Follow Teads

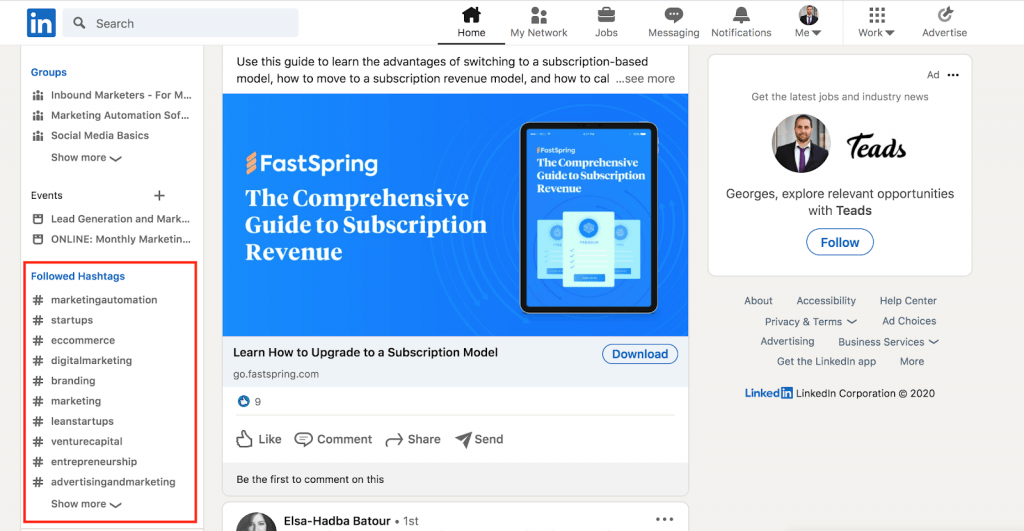coord(840,242)
